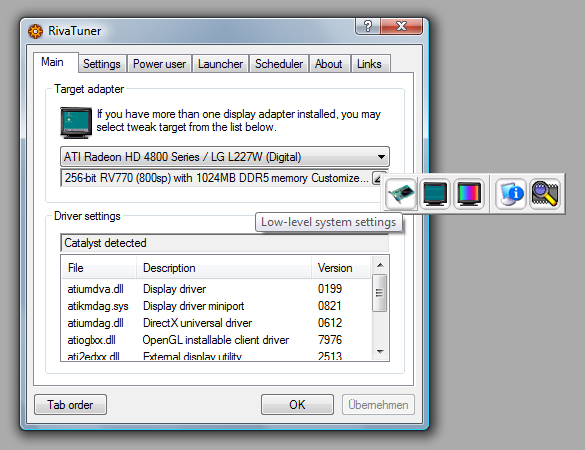Image resolution: width=585 pixels, height=450 pixels.
Task: Click version 0821 cell
Action: 330,306
